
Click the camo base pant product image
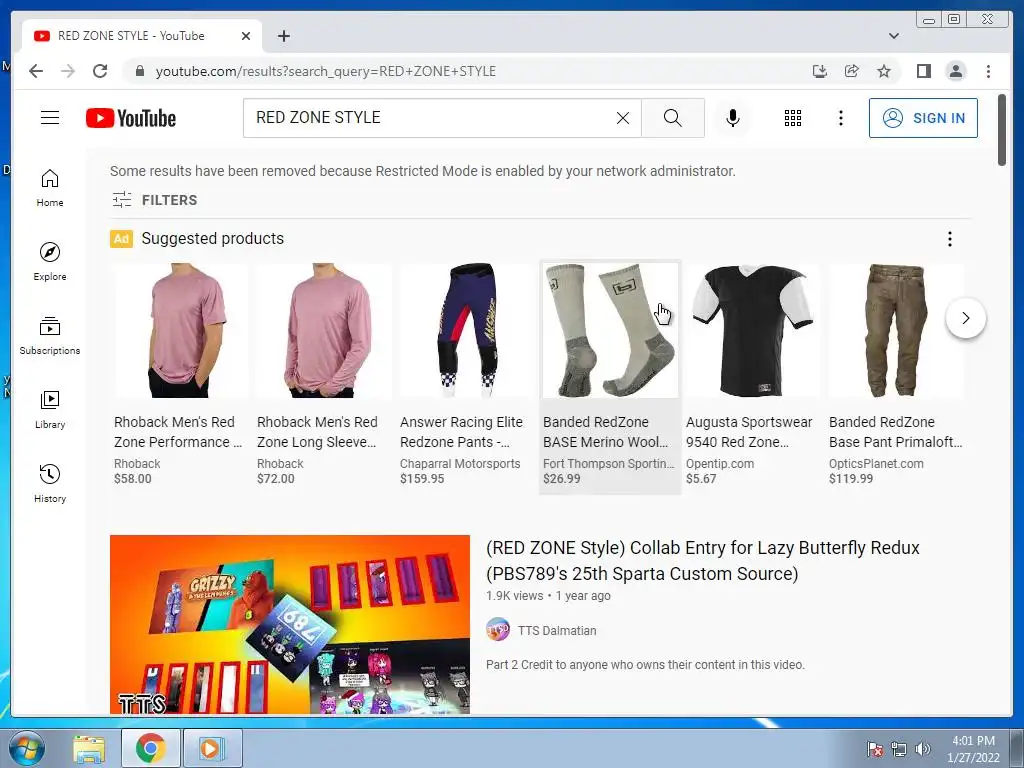point(896,330)
